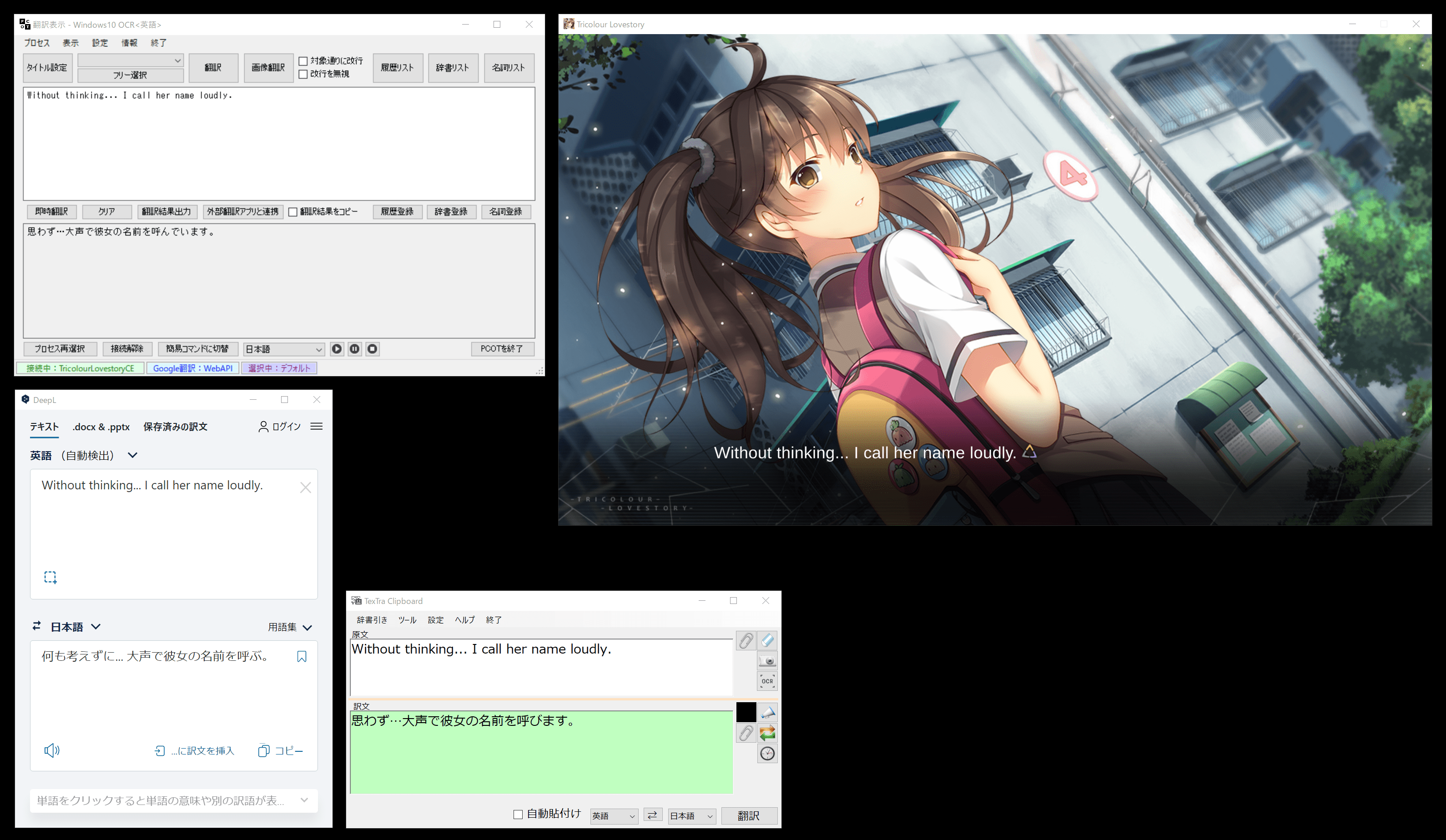The height and width of the screenshot is (840, 1446).
Task: Click the 画像翻訳 button
Action: (268, 68)
